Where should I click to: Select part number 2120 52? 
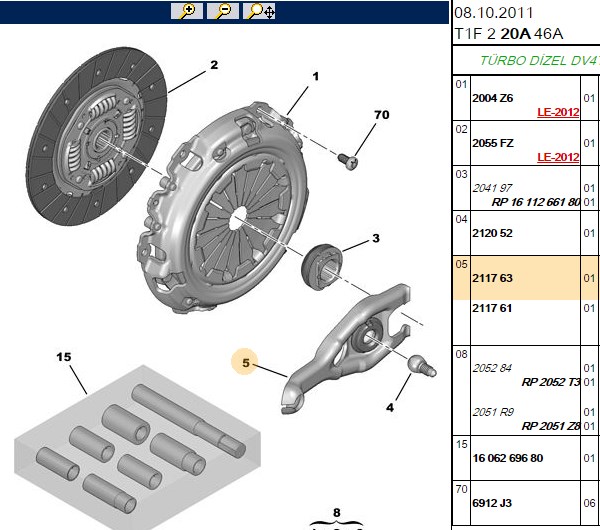point(492,233)
